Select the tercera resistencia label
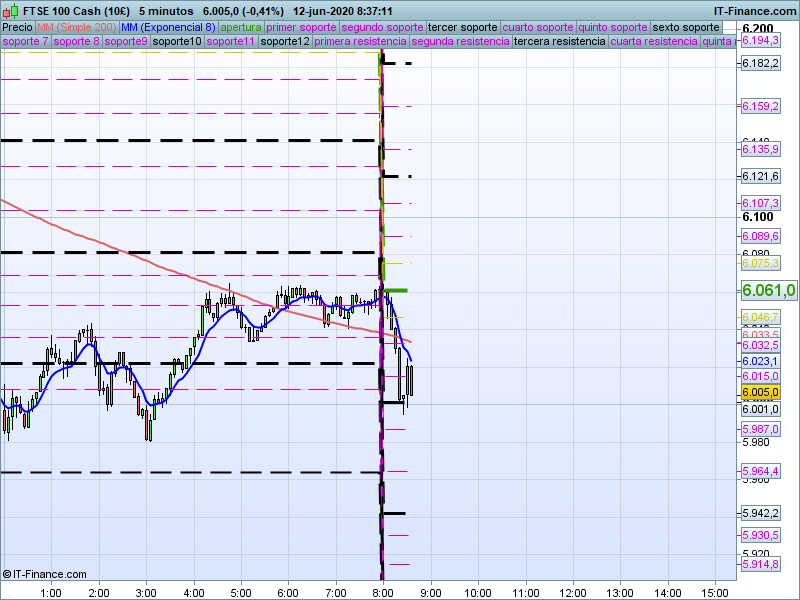800x600 pixels. [x=560, y=41]
